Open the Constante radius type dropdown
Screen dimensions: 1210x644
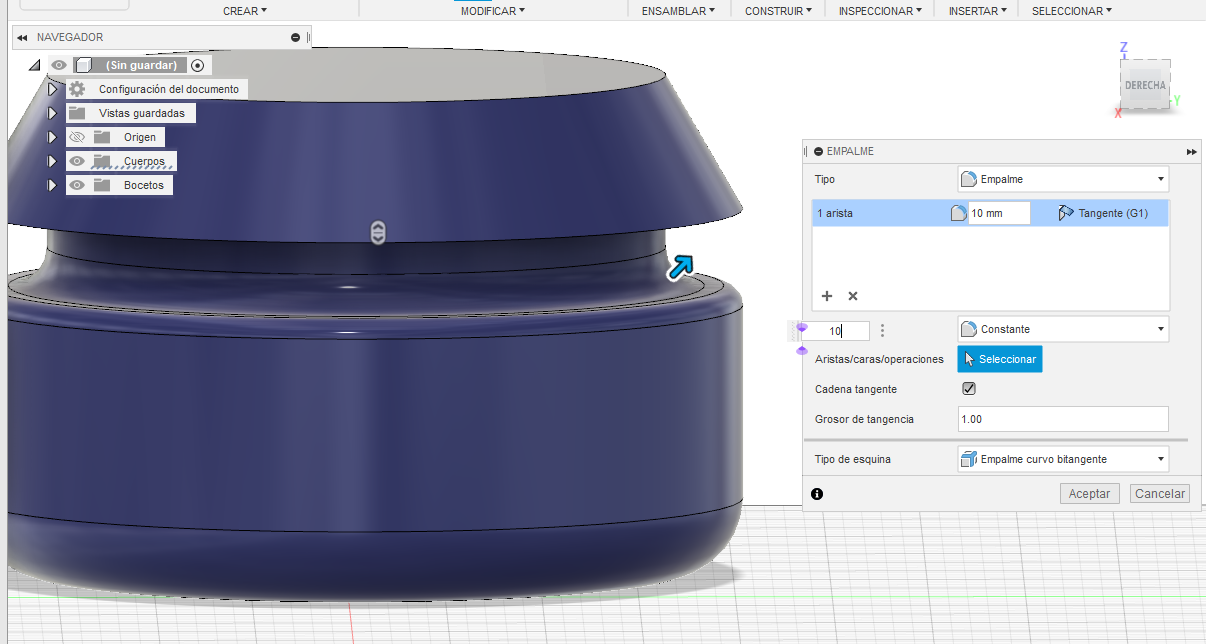click(x=1063, y=329)
